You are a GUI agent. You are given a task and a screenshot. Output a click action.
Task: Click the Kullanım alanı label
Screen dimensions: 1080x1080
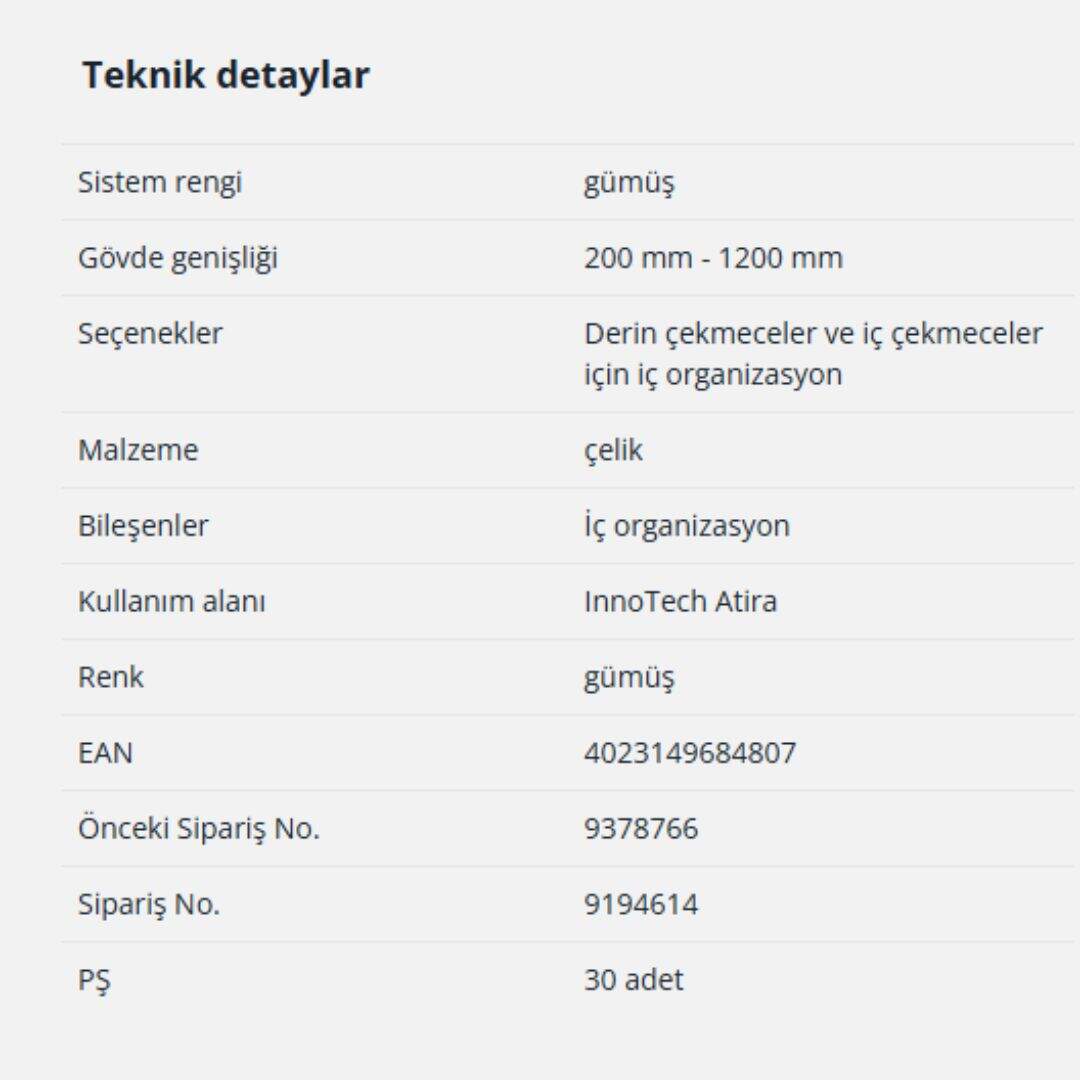pos(172,602)
